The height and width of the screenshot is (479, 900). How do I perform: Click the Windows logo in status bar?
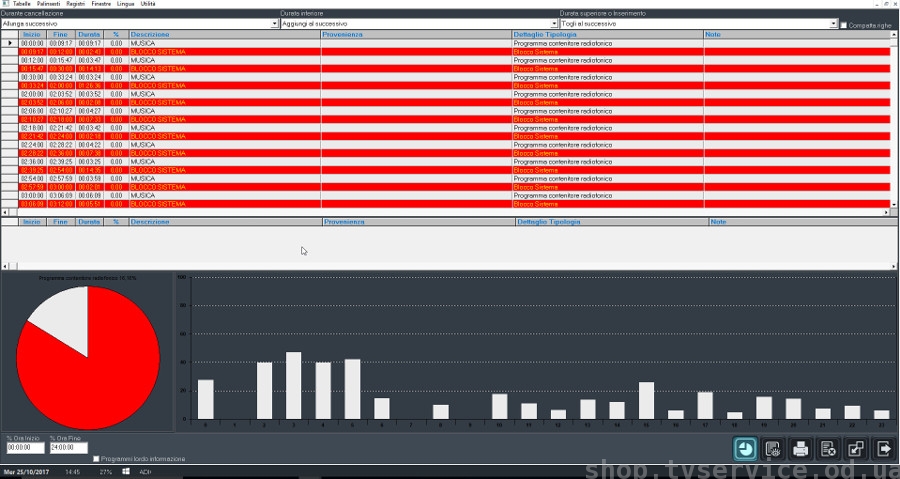(x=127, y=471)
